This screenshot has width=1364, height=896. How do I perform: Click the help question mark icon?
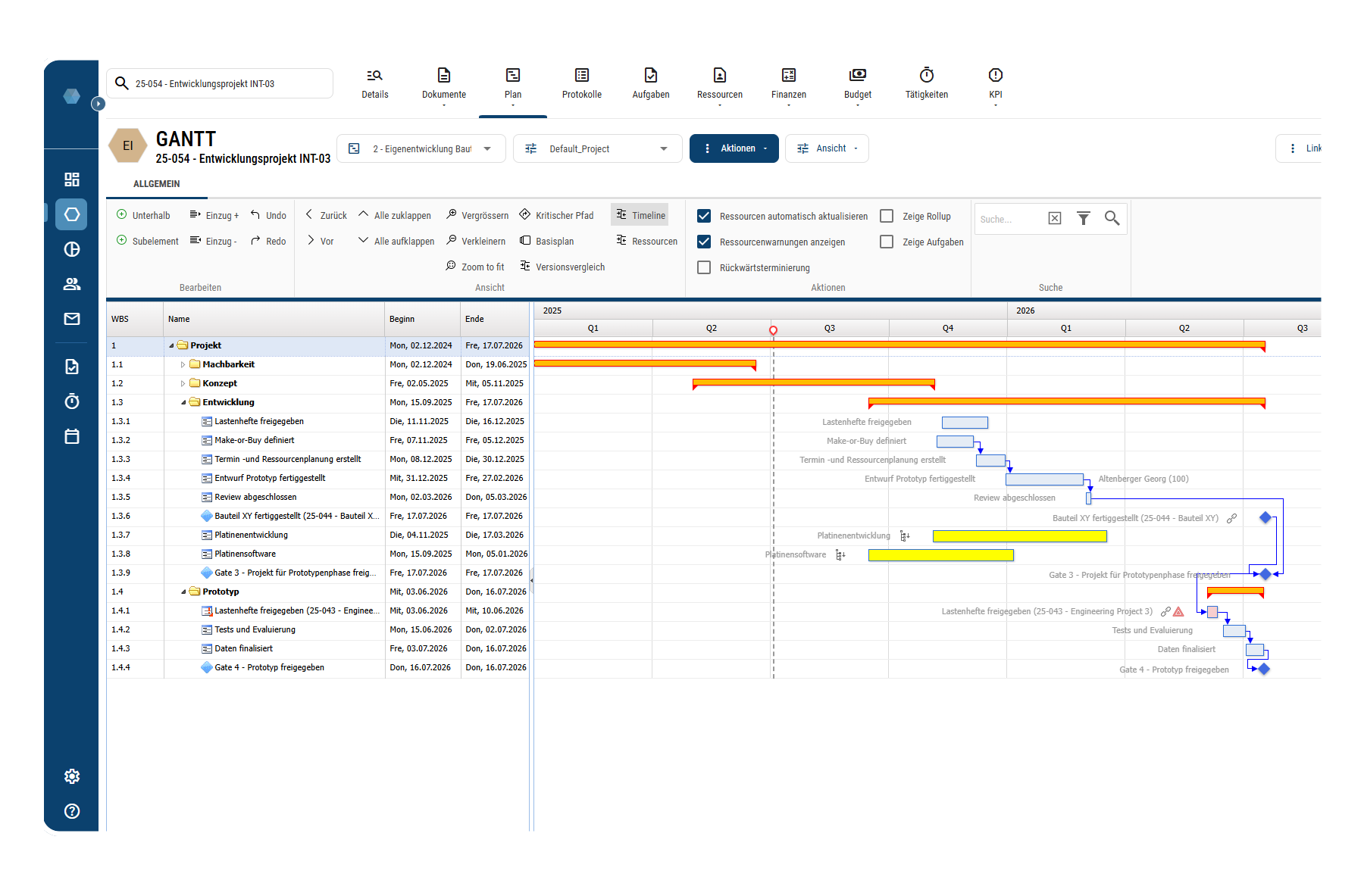71,811
